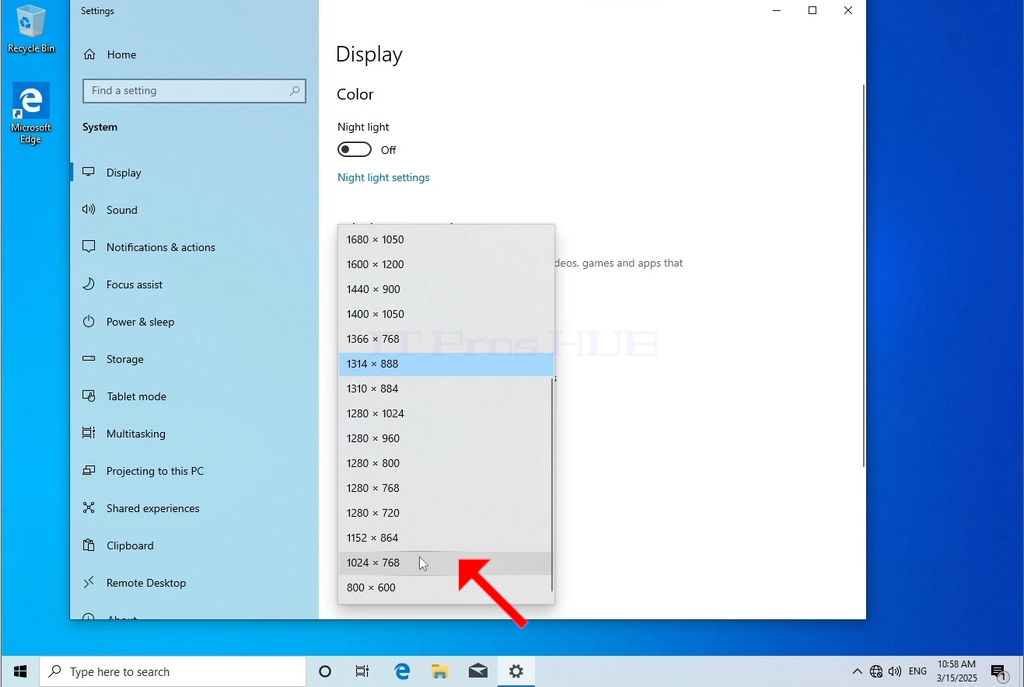Viewport: 1024px width, 687px height.
Task: Open Night light settings link
Action: coord(383,178)
